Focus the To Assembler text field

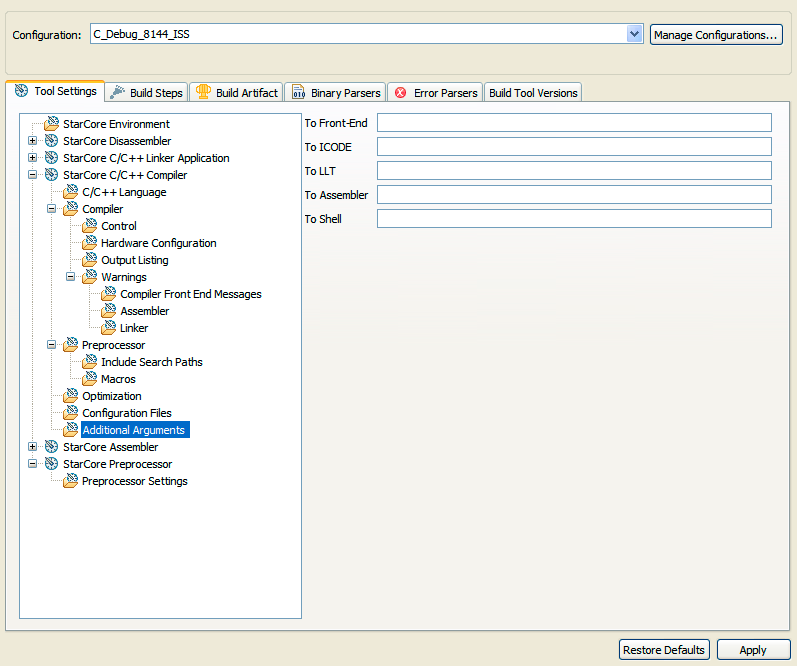(574, 195)
